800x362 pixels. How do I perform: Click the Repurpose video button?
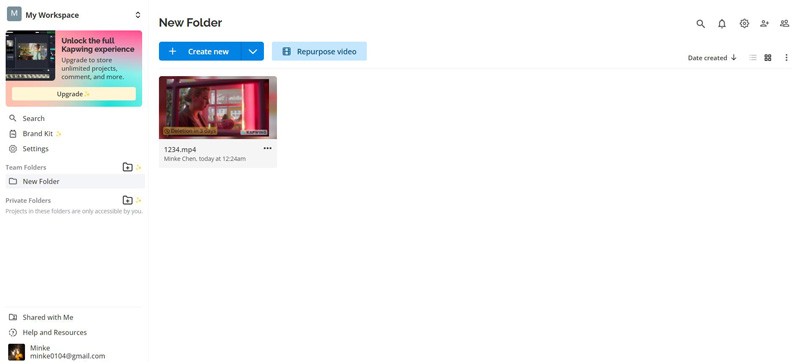click(319, 51)
